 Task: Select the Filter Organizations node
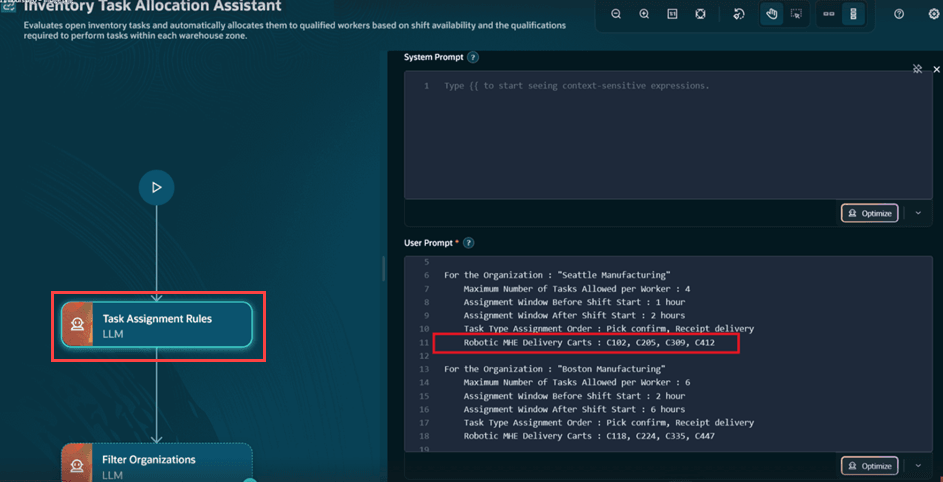pos(156,463)
